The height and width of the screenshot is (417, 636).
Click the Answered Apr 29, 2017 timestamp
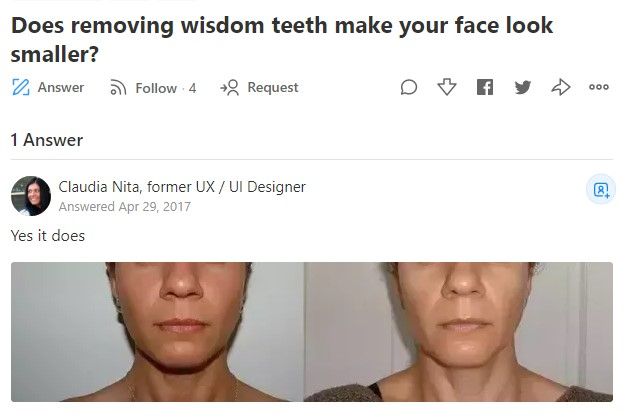(x=124, y=207)
